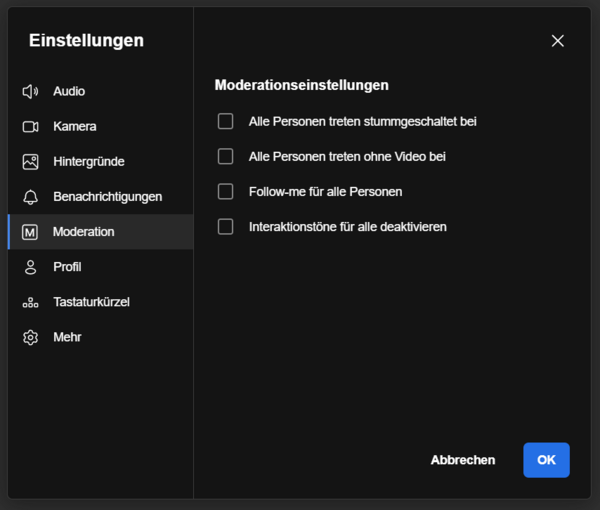Image resolution: width=600 pixels, height=510 pixels.
Task: Click label text Alle Personen treten stummgeschaltet bei
Action: coord(362,122)
